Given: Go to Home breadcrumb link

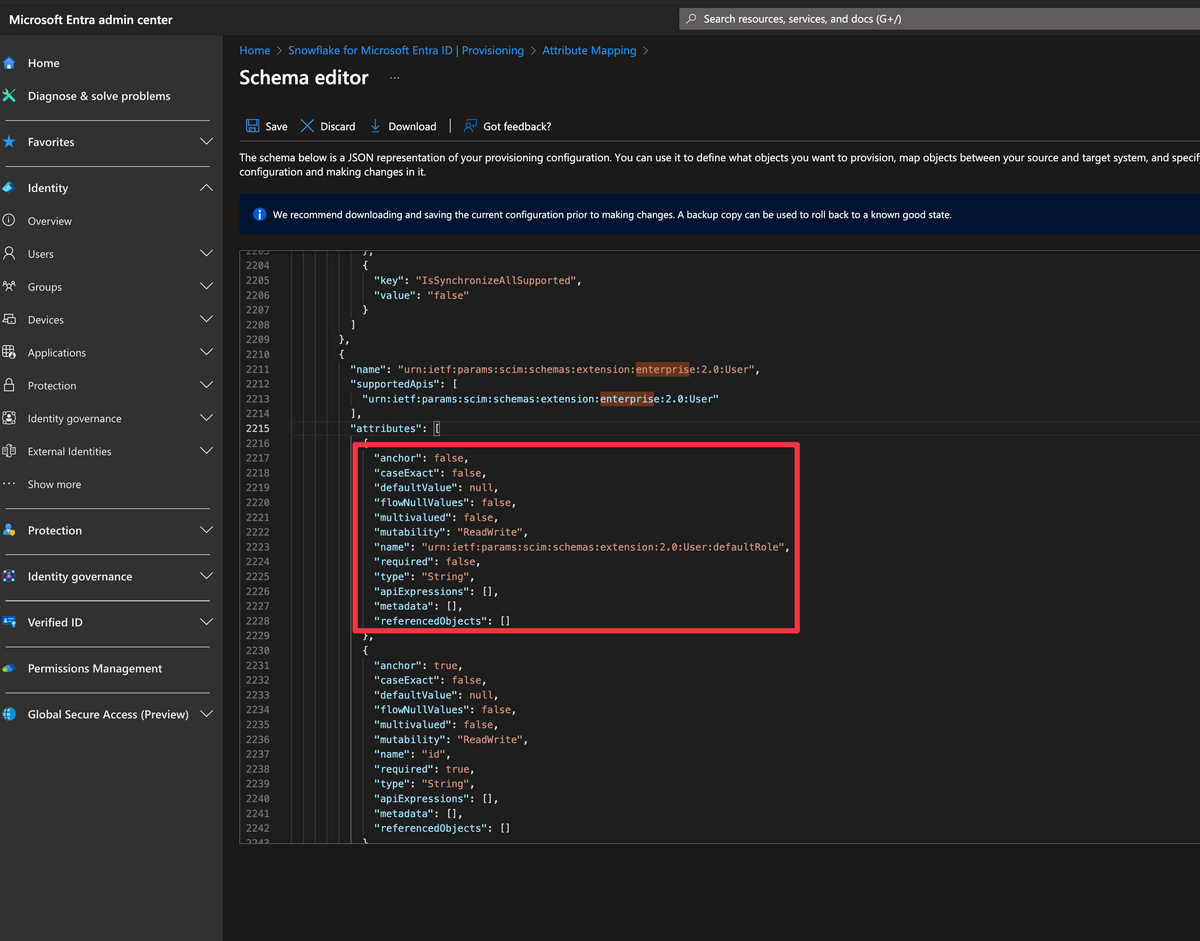Looking at the screenshot, I should pos(254,50).
